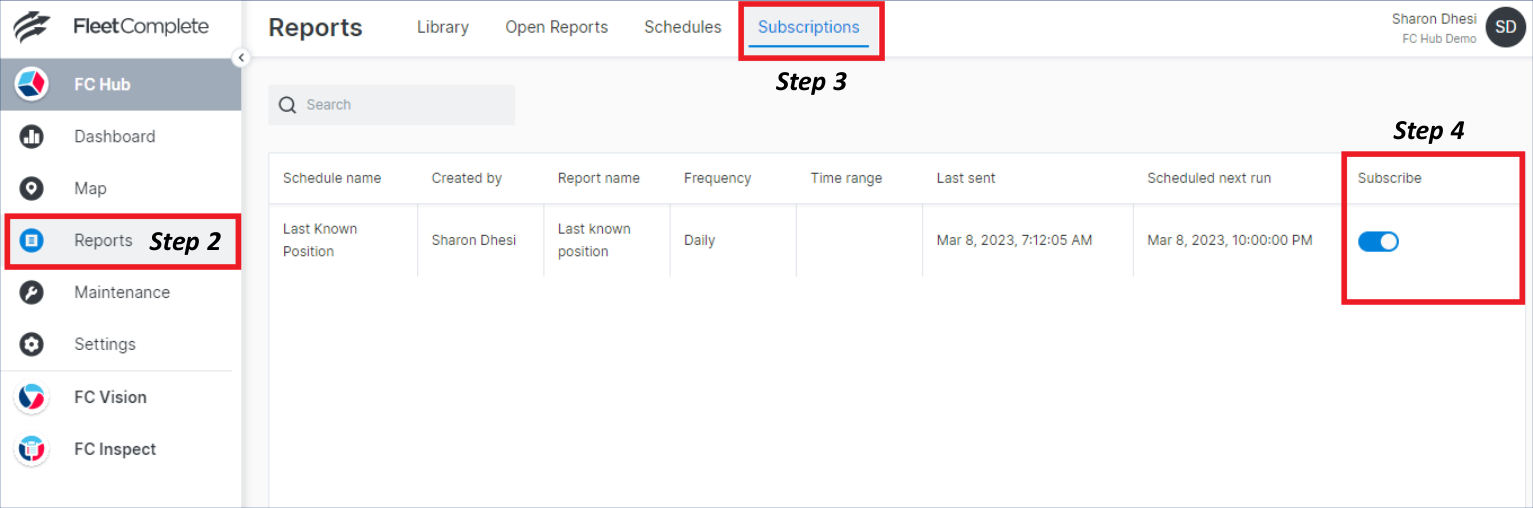The image size is (1533, 508).
Task: Click the FC Inspect icon
Action: (x=32, y=449)
